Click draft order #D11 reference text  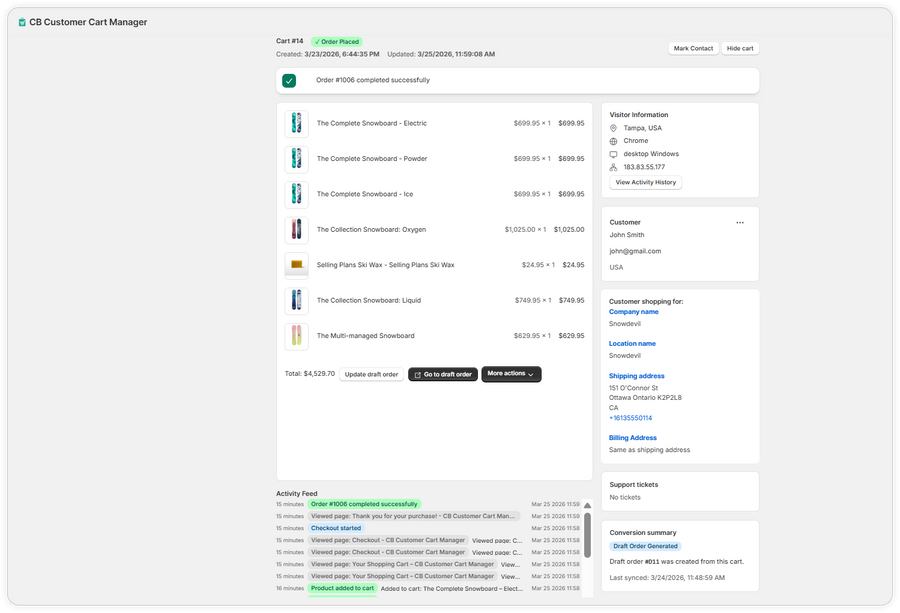tap(651, 562)
